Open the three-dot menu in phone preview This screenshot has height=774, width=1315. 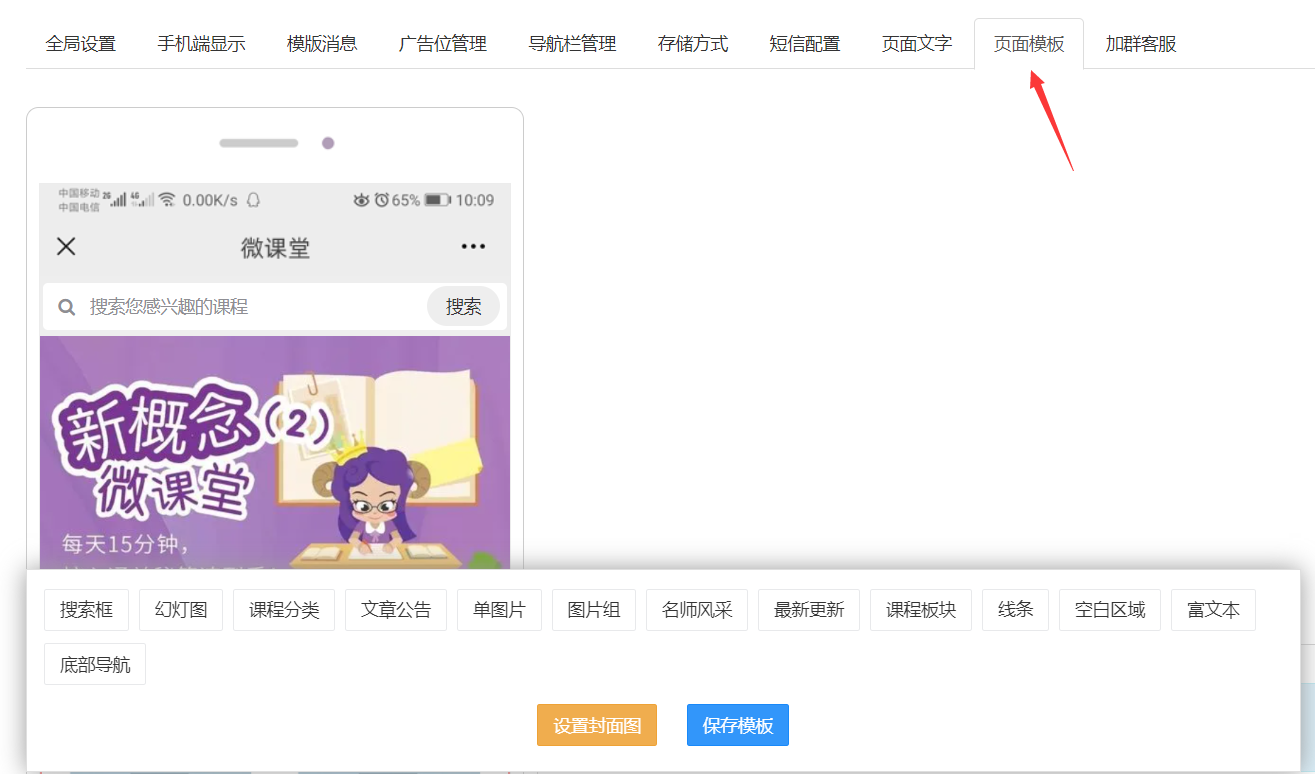(473, 247)
